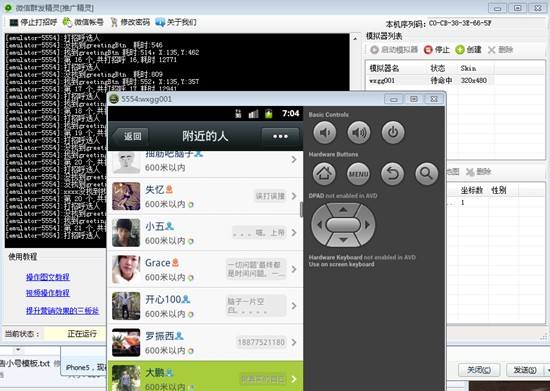Click the 正在运行 status field

point(74,334)
